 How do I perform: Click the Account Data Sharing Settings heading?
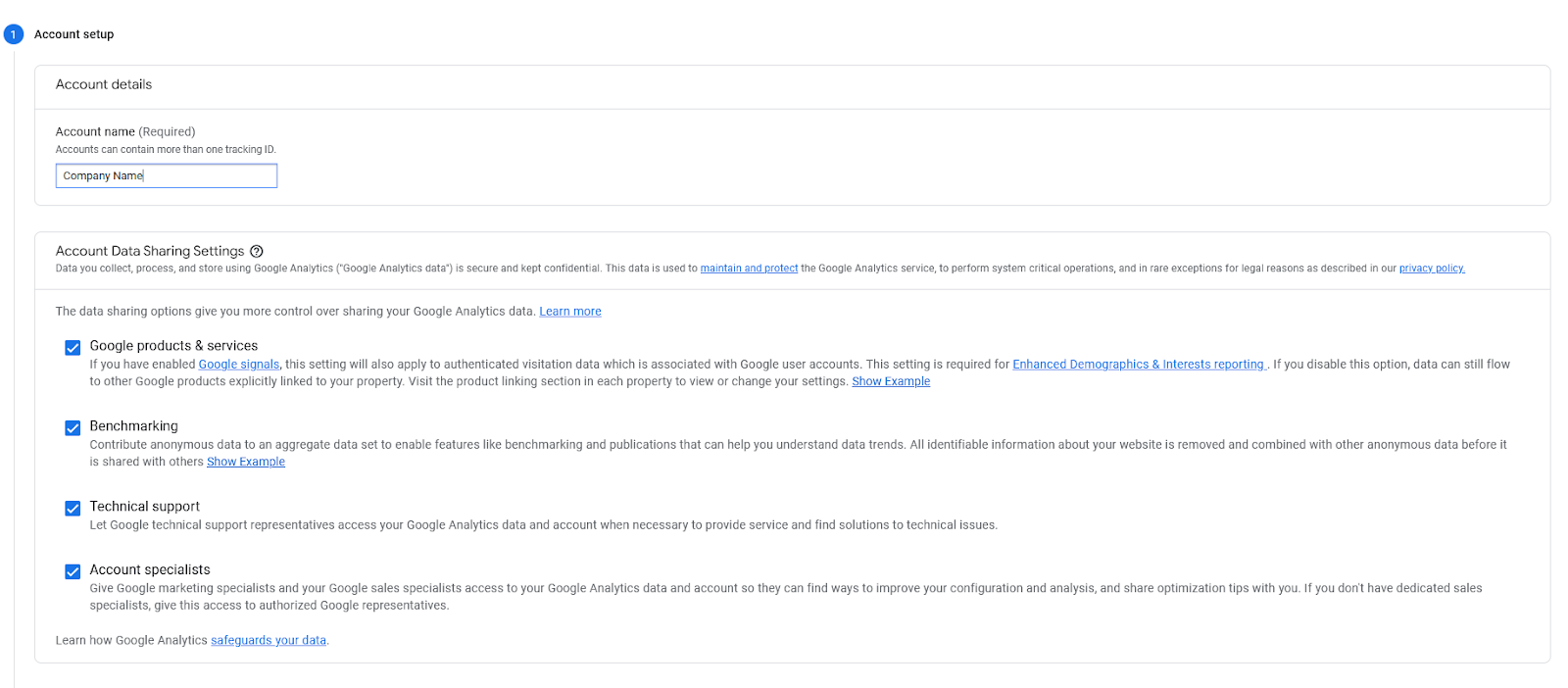(150, 251)
